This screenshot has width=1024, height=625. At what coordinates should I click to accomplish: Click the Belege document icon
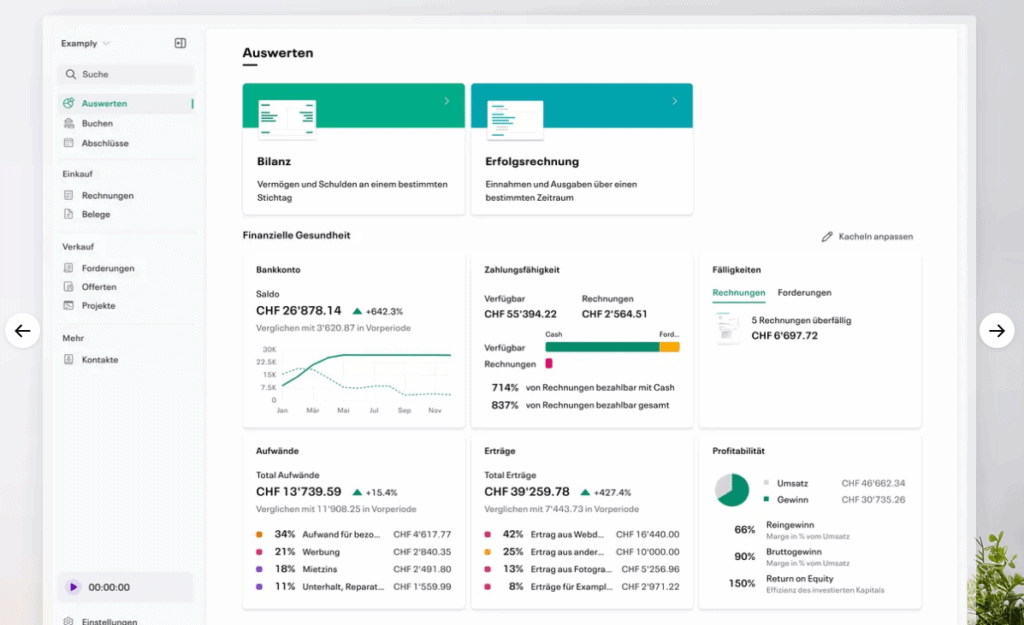click(68, 214)
